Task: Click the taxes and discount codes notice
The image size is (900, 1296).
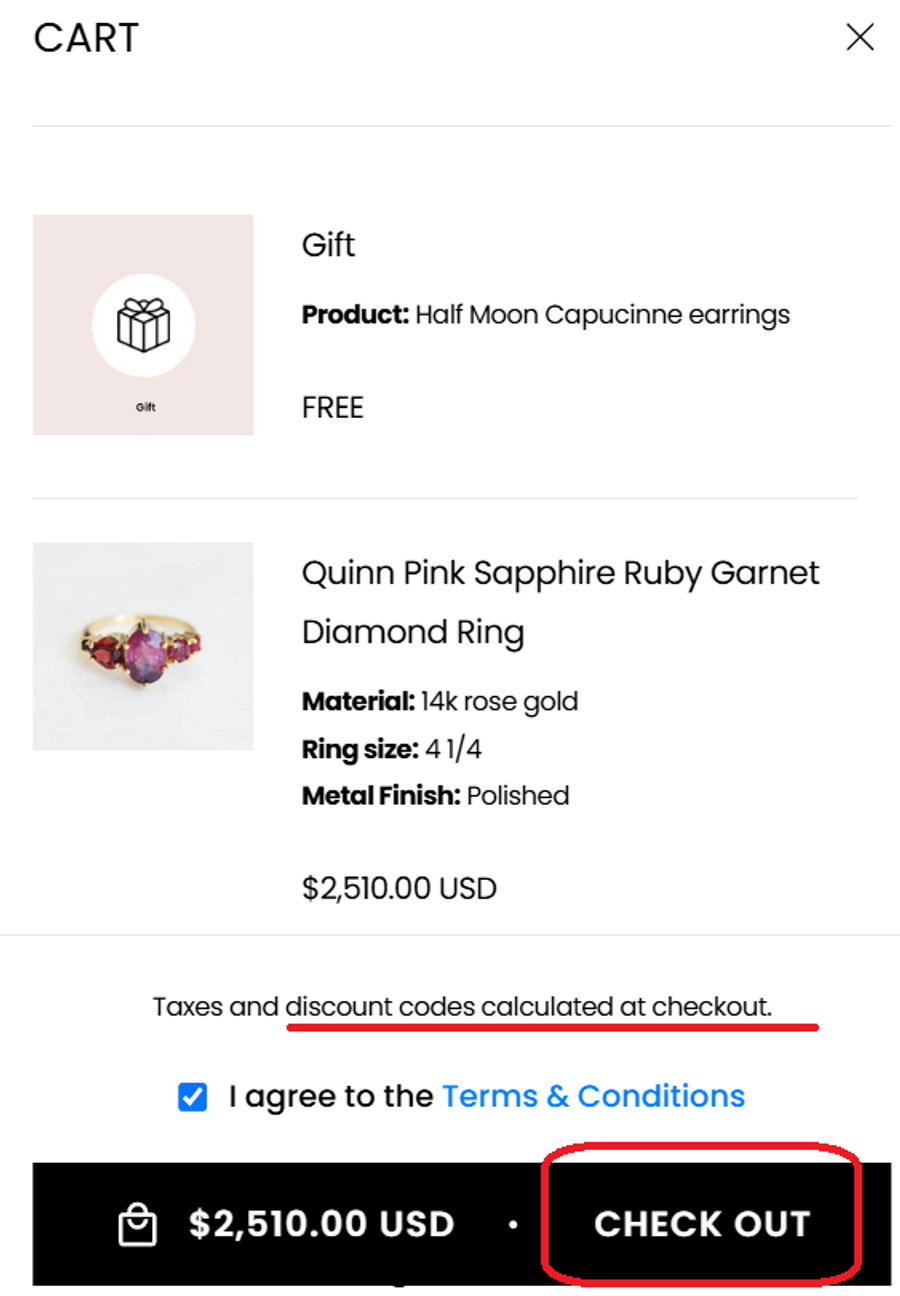Action: pos(462,1006)
